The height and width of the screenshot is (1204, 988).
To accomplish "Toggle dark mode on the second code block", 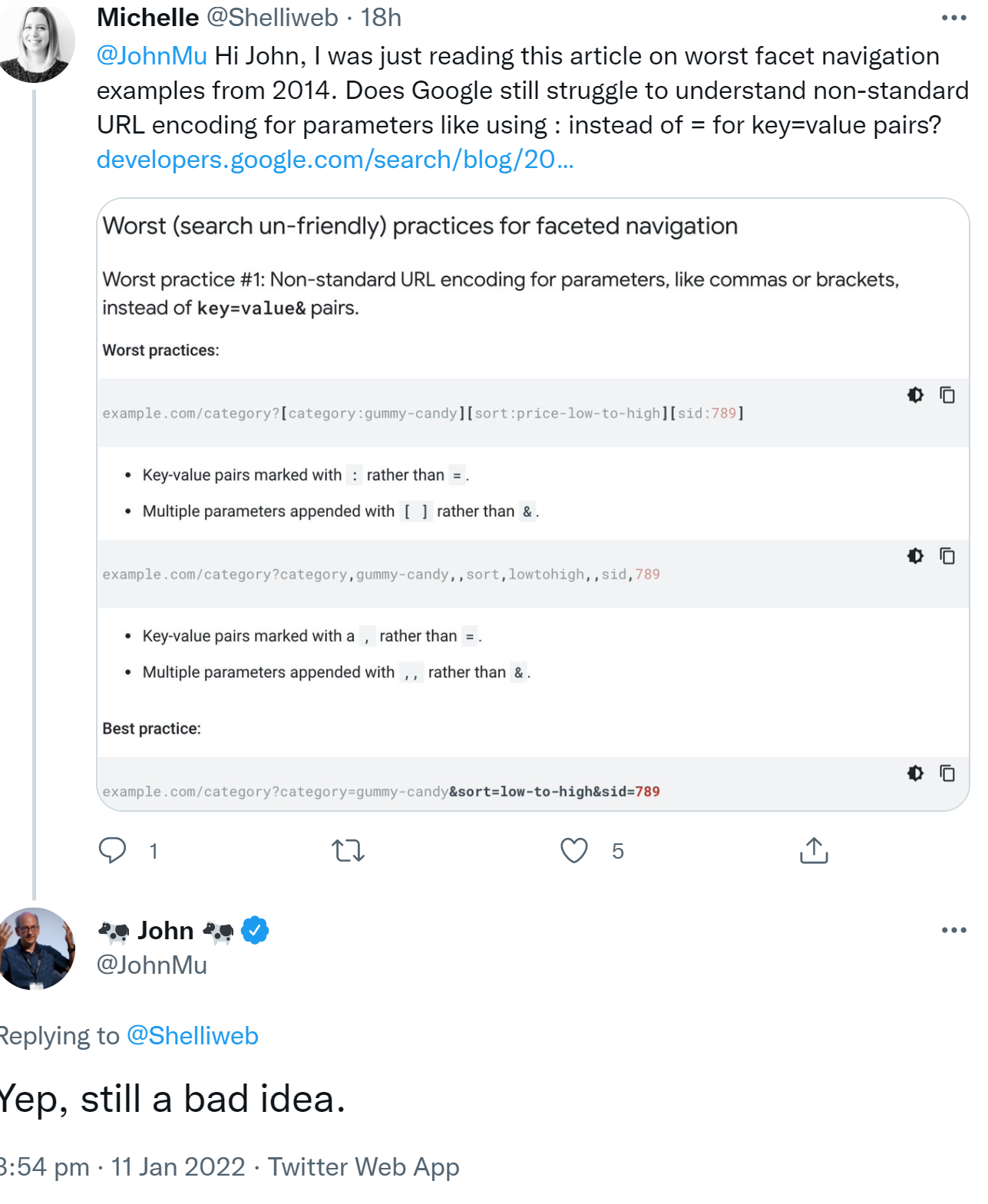I will [915, 556].
